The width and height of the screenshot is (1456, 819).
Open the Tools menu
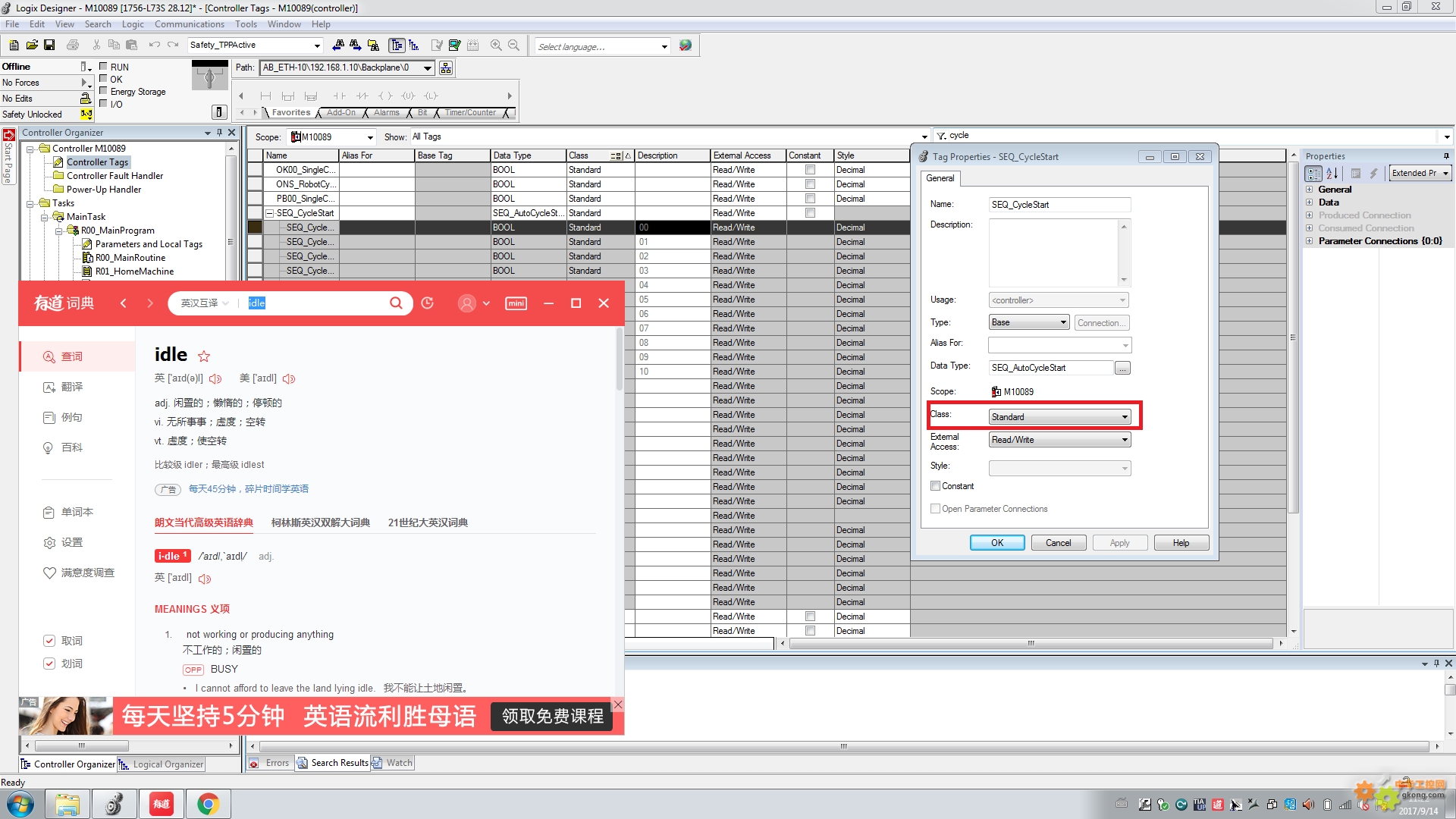[x=246, y=24]
